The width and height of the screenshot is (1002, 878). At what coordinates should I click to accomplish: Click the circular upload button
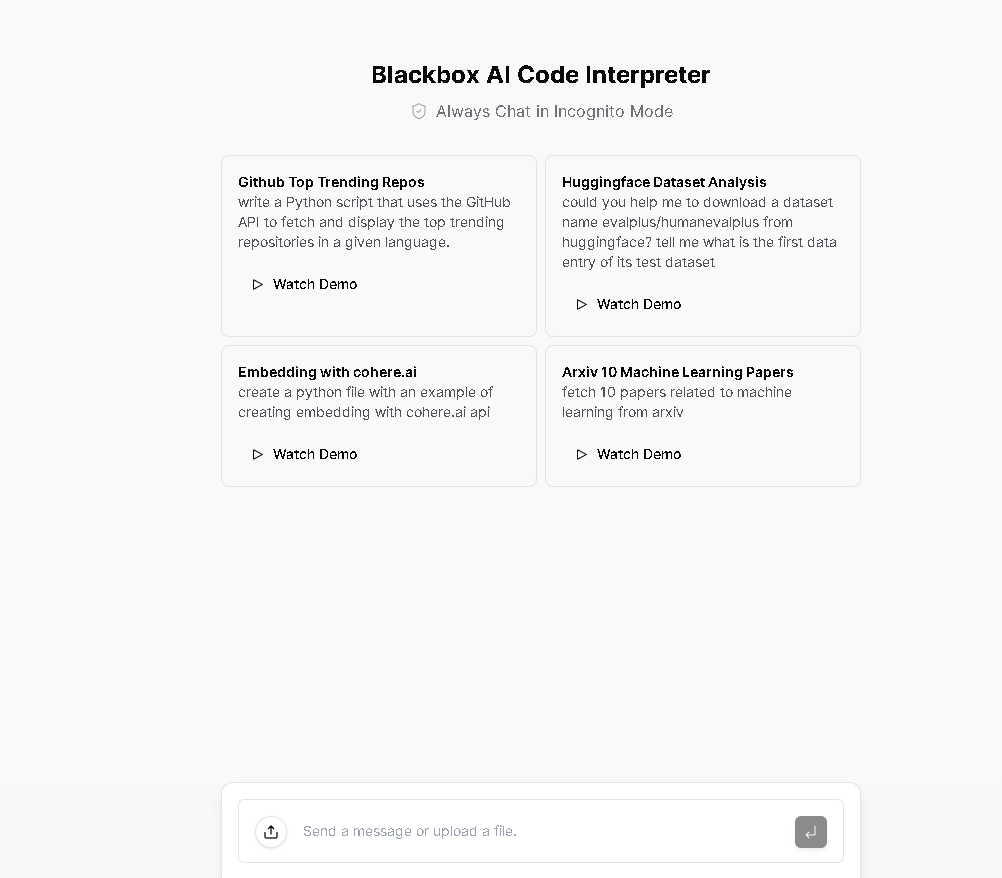pyautogui.click(x=270, y=831)
